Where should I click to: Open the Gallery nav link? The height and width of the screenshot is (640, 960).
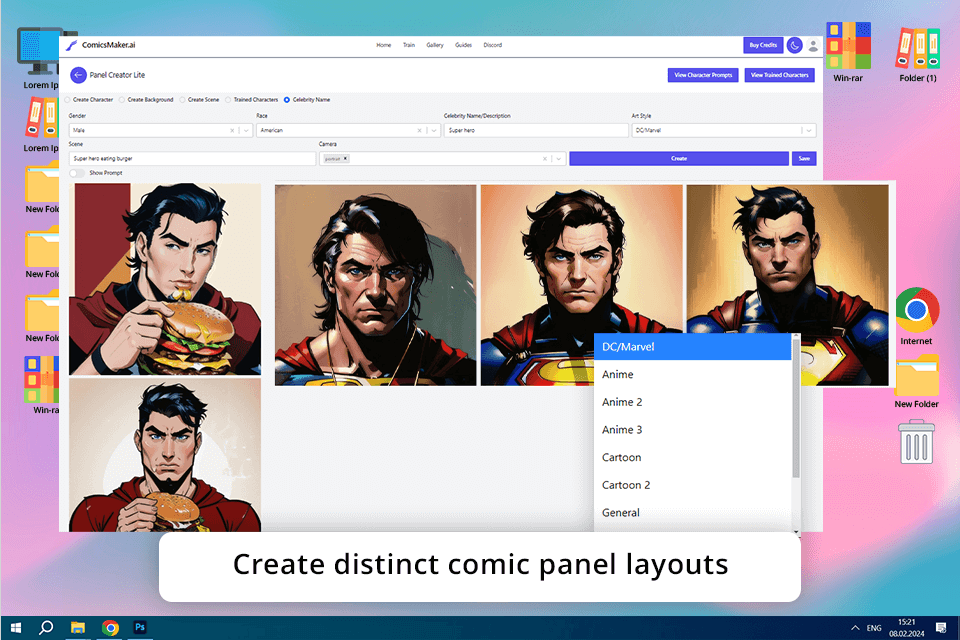(435, 45)
